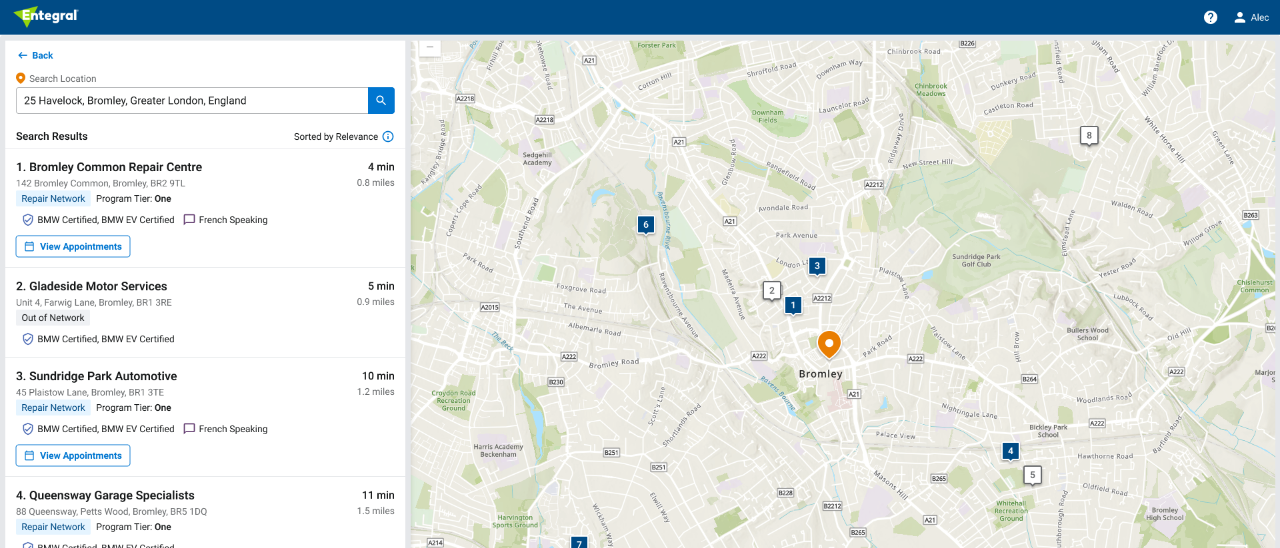Click Program Tier: One for Bromley Common
Viewport: 1280px width, 548px height.
(134, 199)
